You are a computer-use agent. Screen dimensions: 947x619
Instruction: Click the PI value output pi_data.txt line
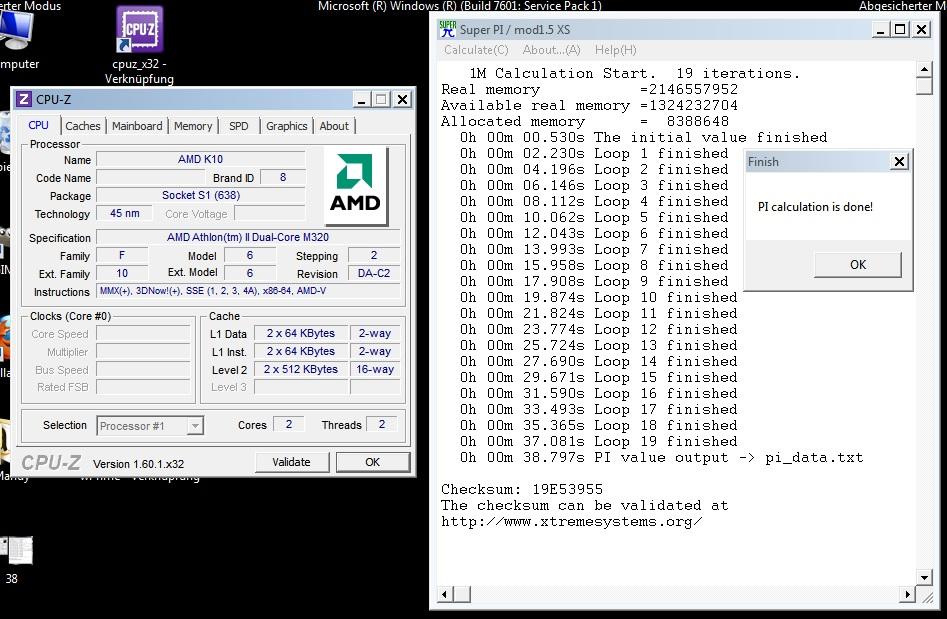point(661,458)
